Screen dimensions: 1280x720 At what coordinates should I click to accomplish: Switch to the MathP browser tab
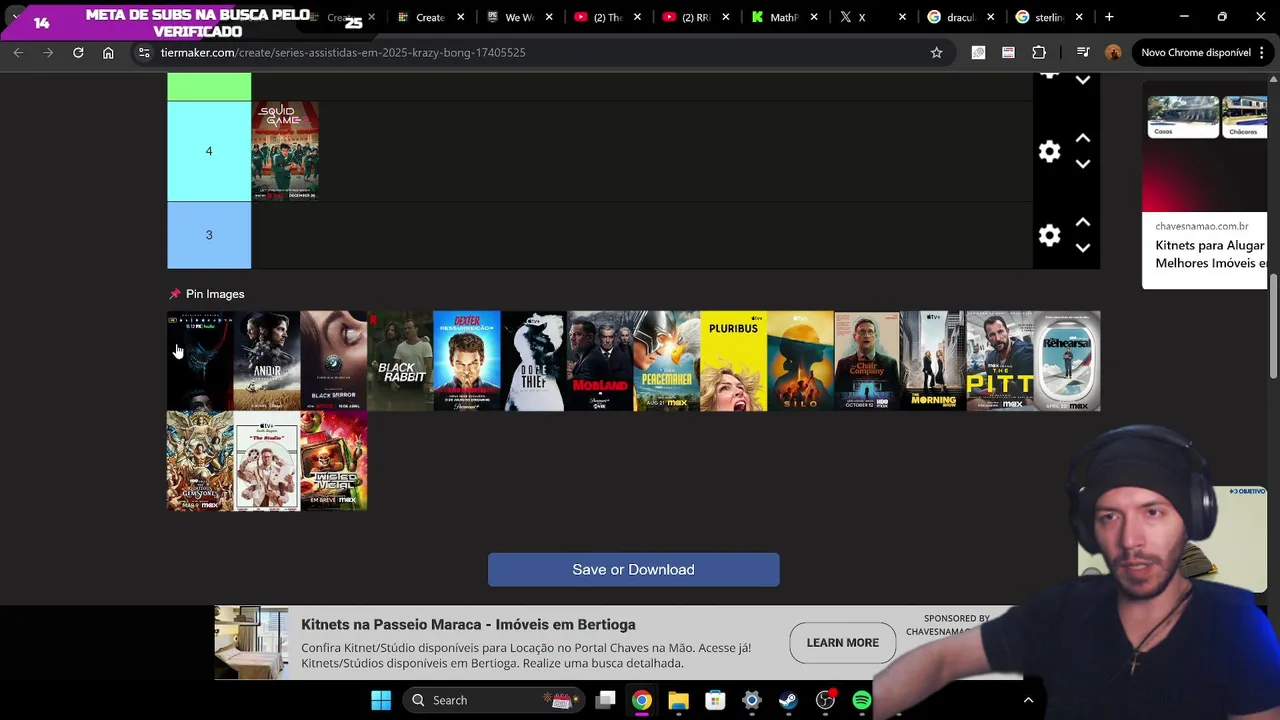pyautogui.click(x=784, y=17)
